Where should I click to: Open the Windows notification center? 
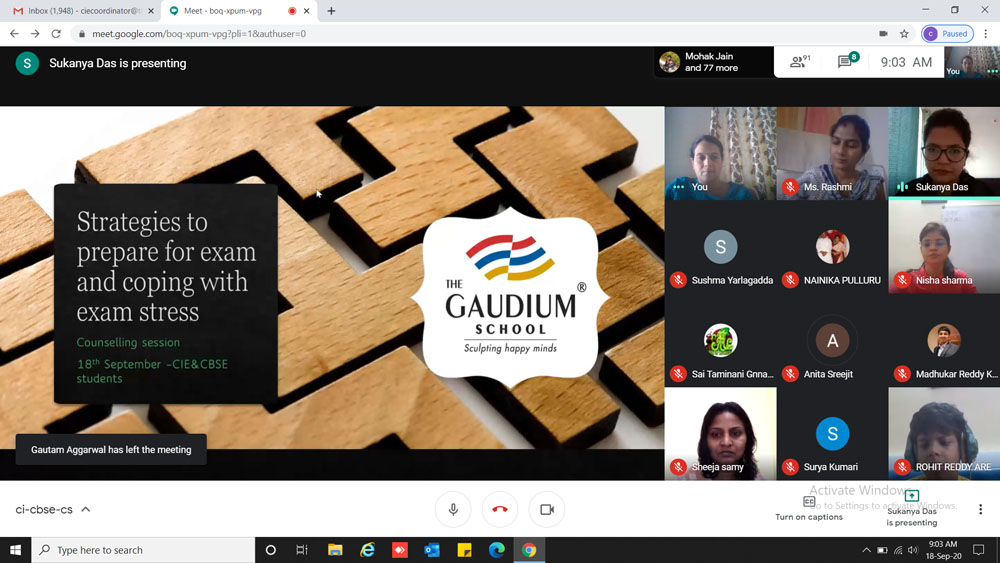(979, 550)
